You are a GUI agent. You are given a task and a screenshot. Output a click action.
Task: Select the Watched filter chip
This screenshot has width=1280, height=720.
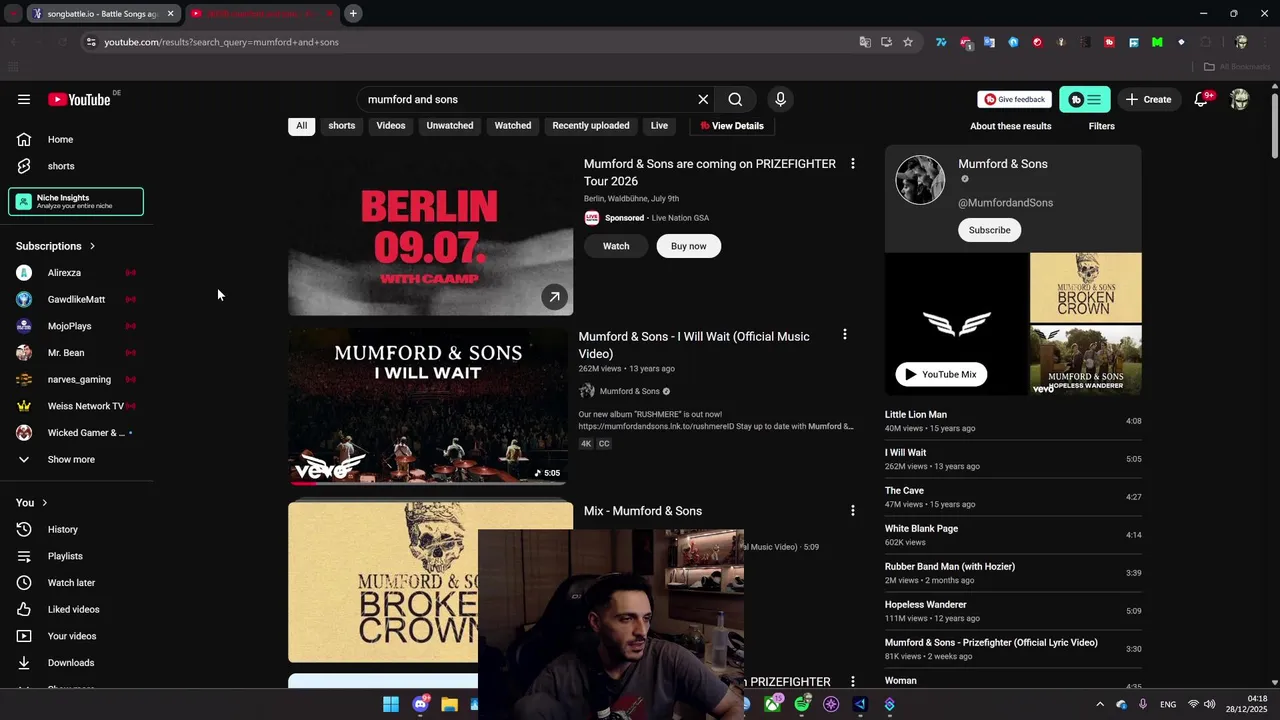coord(513,126)
